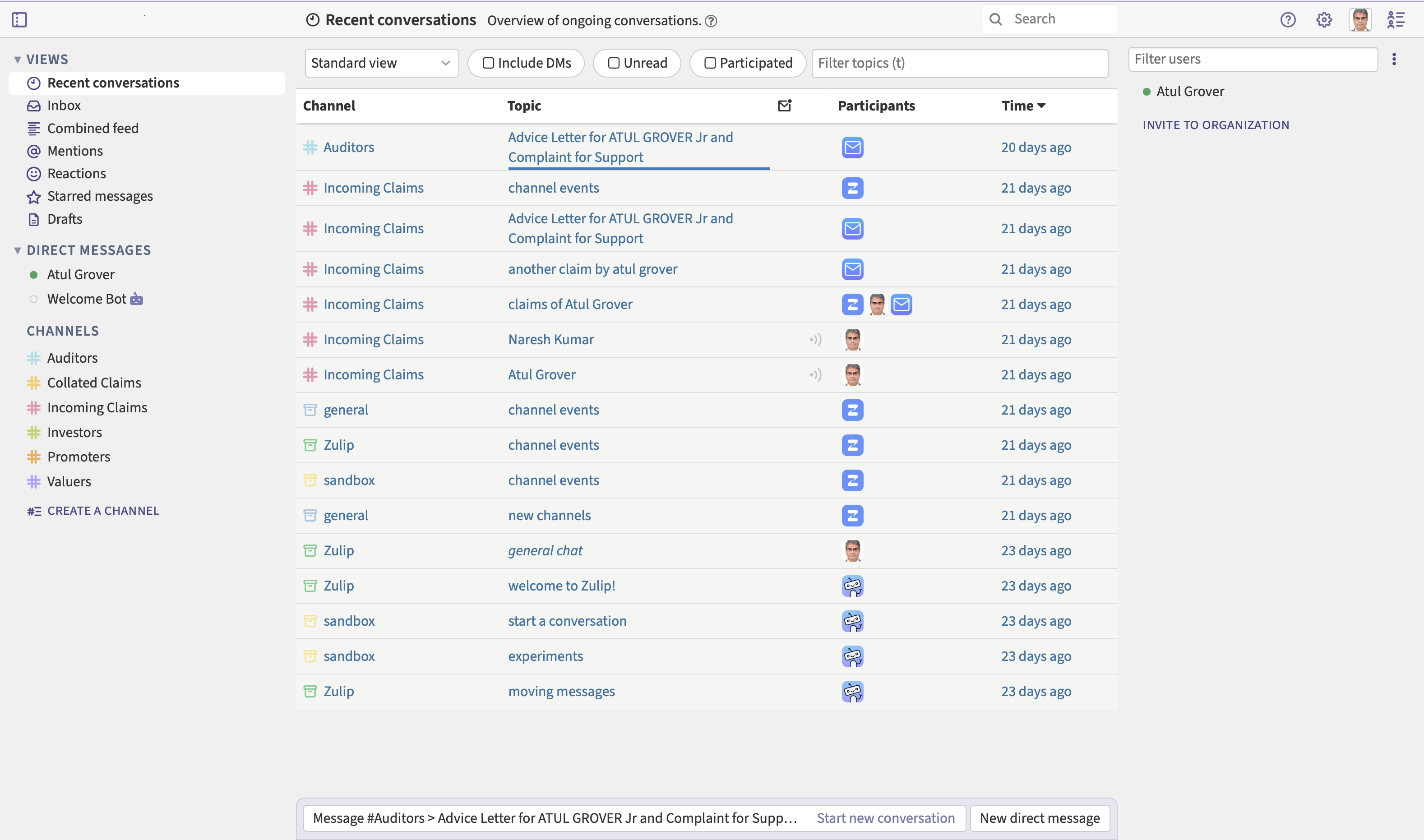This screenshot has width=1424, height=840.
Task: Toggle the user list sidebar icon
Action: 1396,20
